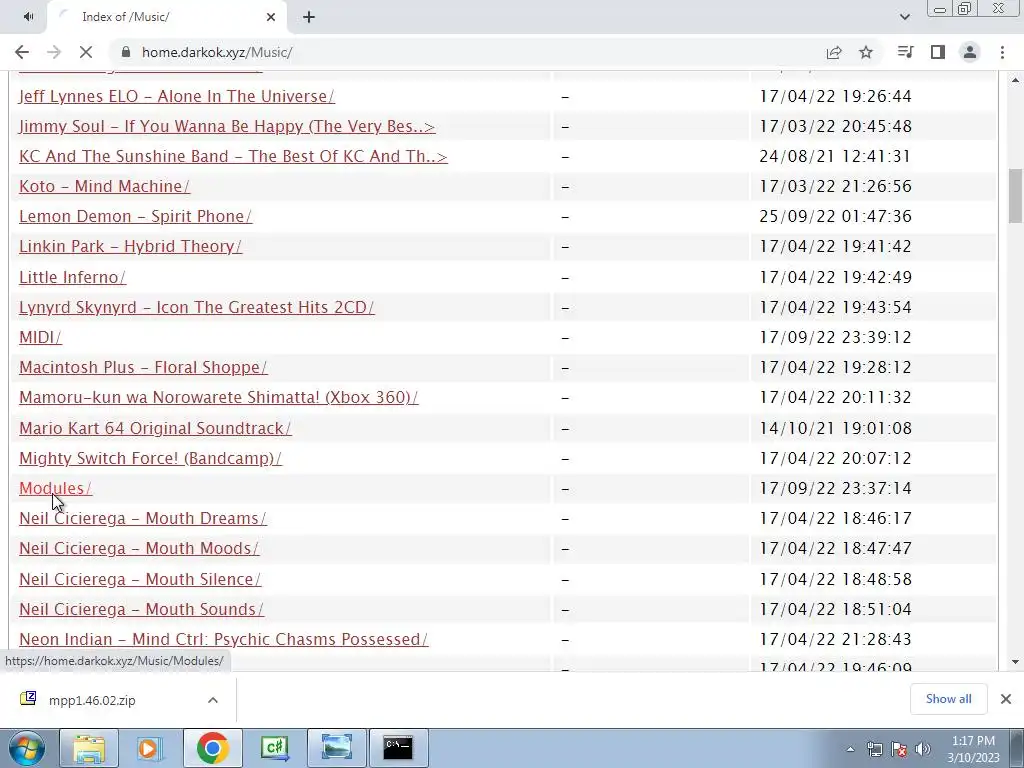Open the Little Inferno folder

72,277
